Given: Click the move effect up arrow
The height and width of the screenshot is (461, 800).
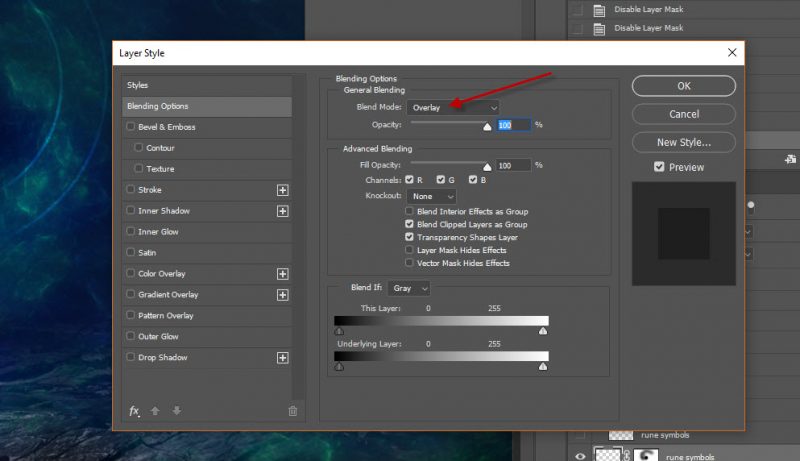Looking at the screenshot, I should [155, 411].
